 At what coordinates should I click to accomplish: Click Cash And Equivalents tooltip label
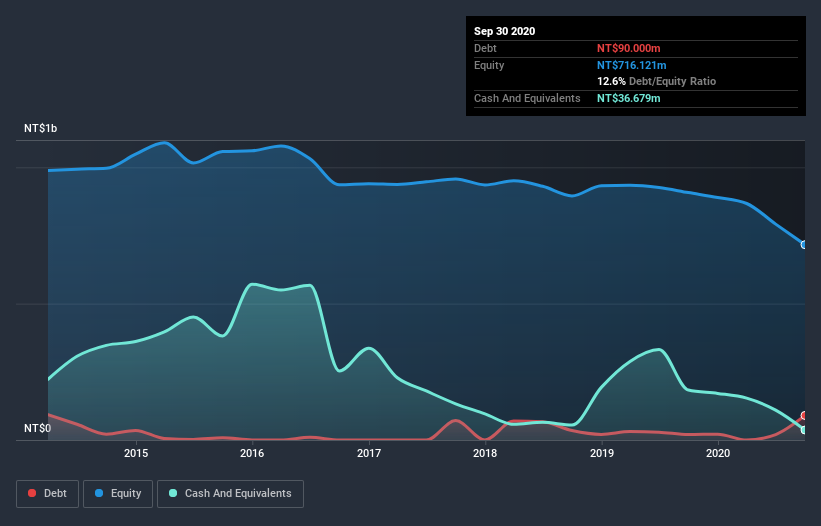click(527, 98)
